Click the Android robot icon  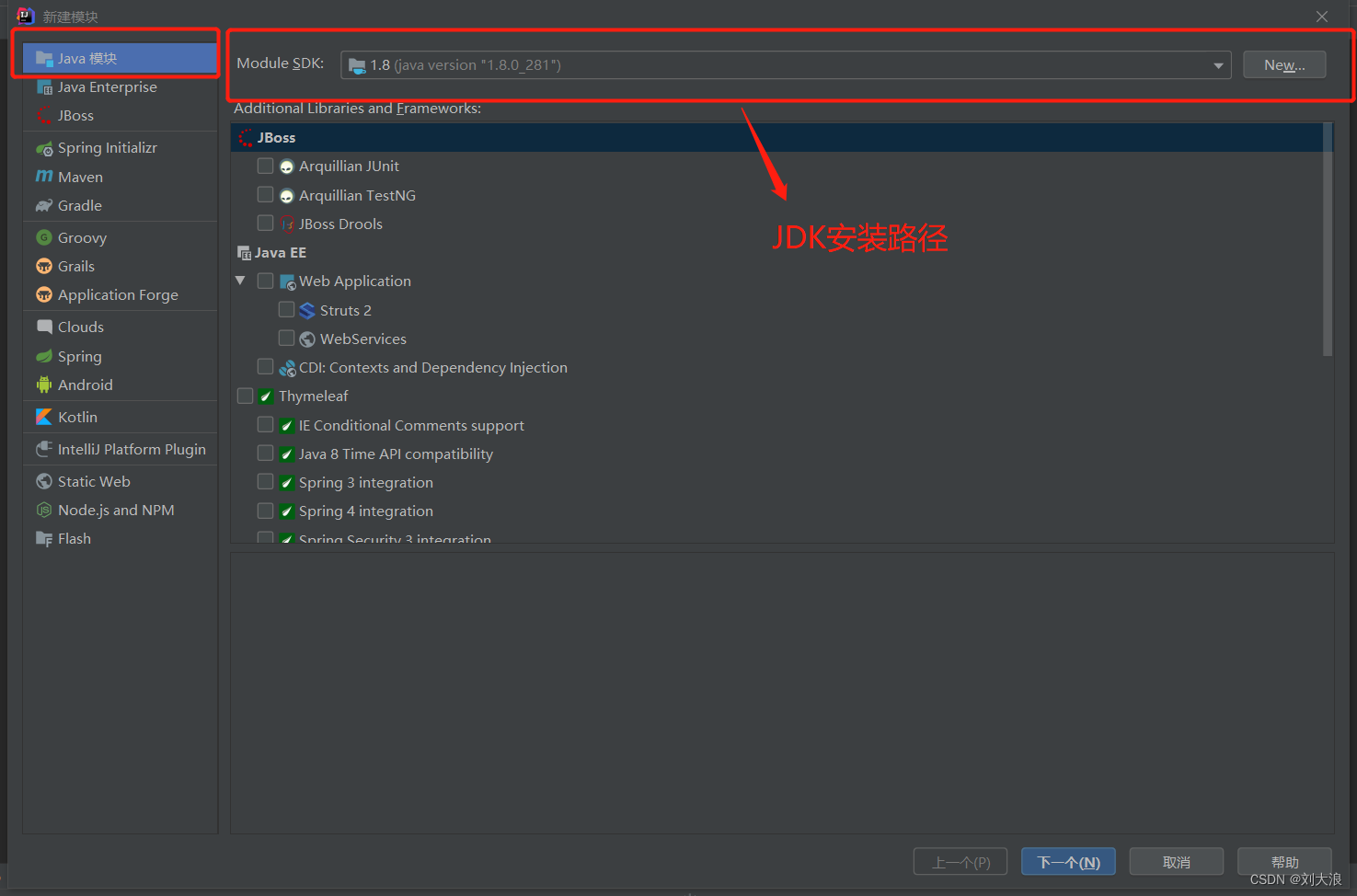click(44, 385)
